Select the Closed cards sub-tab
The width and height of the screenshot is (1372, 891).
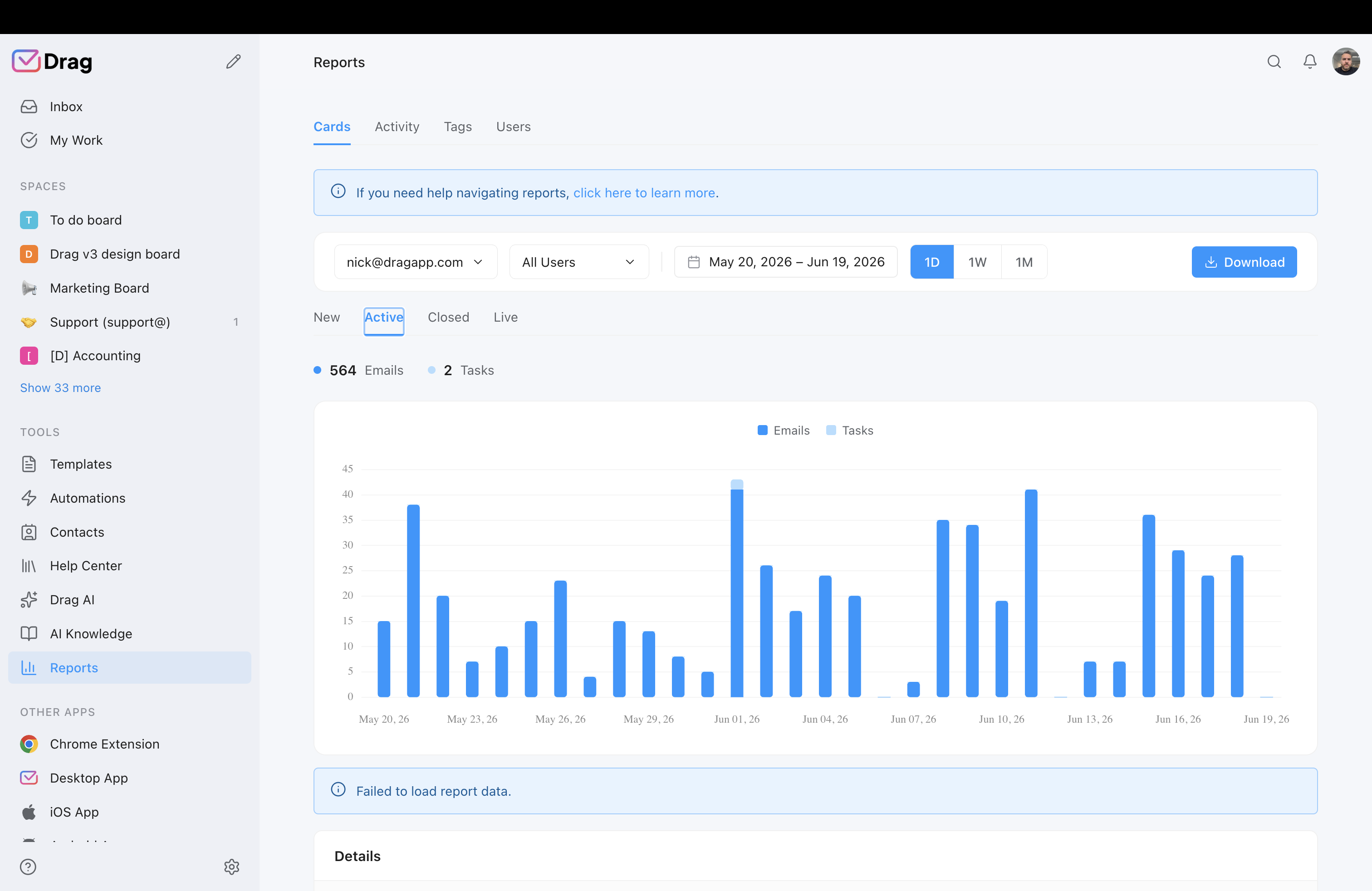coord(449,318)
